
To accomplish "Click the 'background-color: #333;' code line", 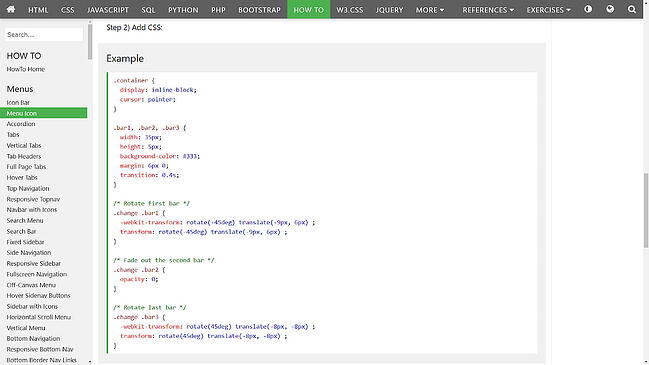I will (160, 156).
